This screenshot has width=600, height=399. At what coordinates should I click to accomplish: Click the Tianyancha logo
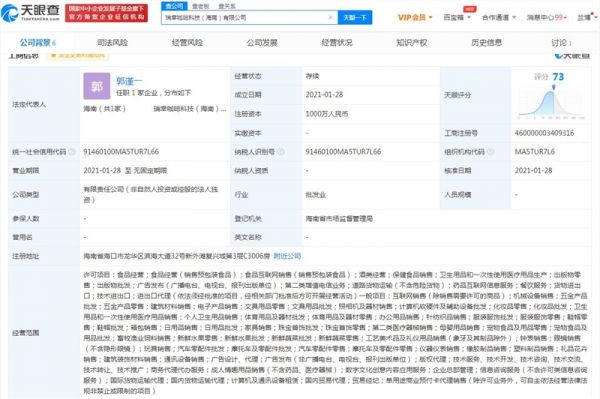tap(31, 13)
